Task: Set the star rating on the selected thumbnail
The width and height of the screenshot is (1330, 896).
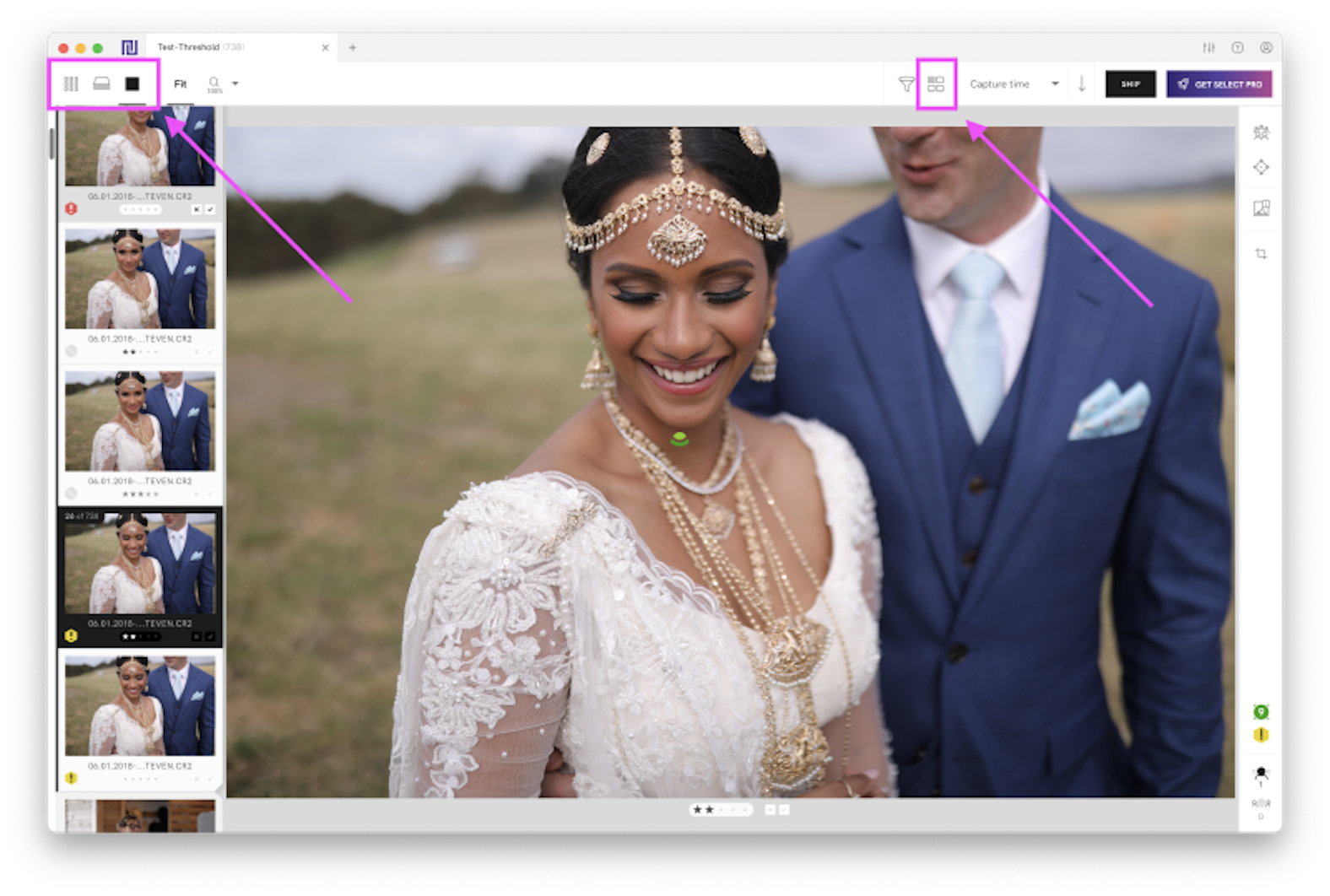Action: tap(140, 636)
